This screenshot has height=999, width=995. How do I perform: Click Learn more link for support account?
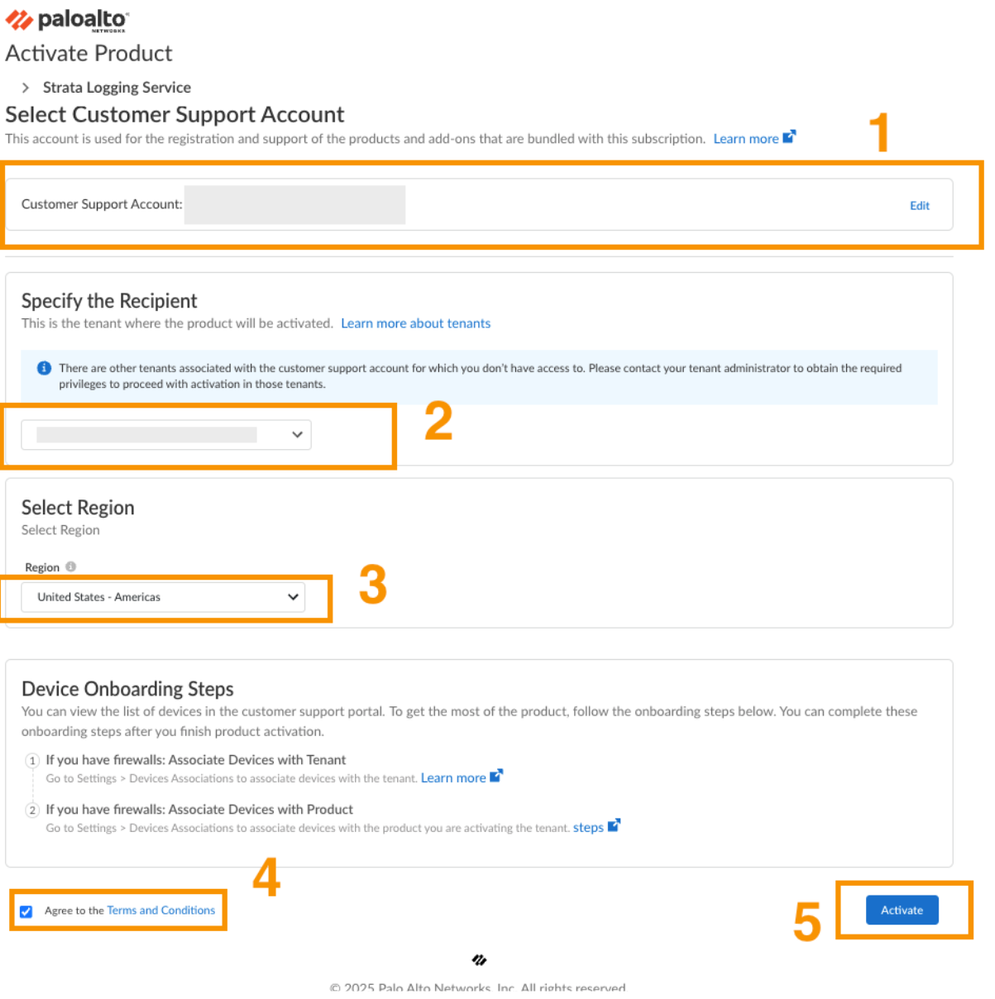point(745,139)
